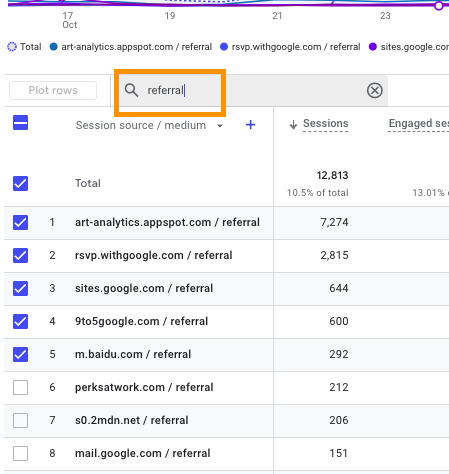Select 9to5google.com / referral text
449x474 pixels.
coord(141,321)
